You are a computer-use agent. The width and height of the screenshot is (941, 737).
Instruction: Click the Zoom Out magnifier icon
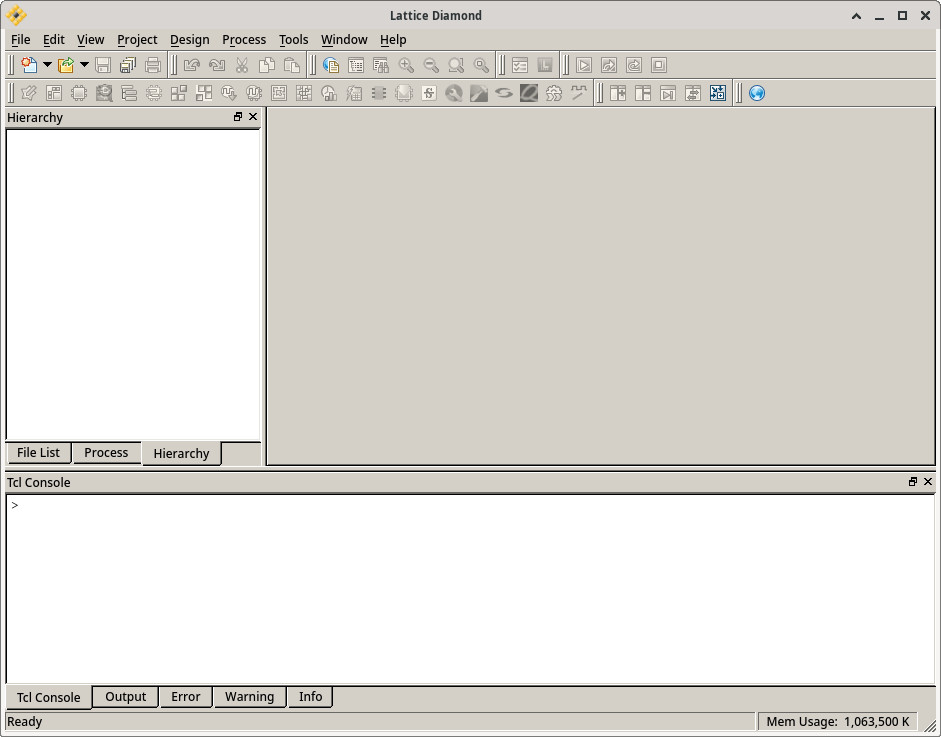pos(431,65)
